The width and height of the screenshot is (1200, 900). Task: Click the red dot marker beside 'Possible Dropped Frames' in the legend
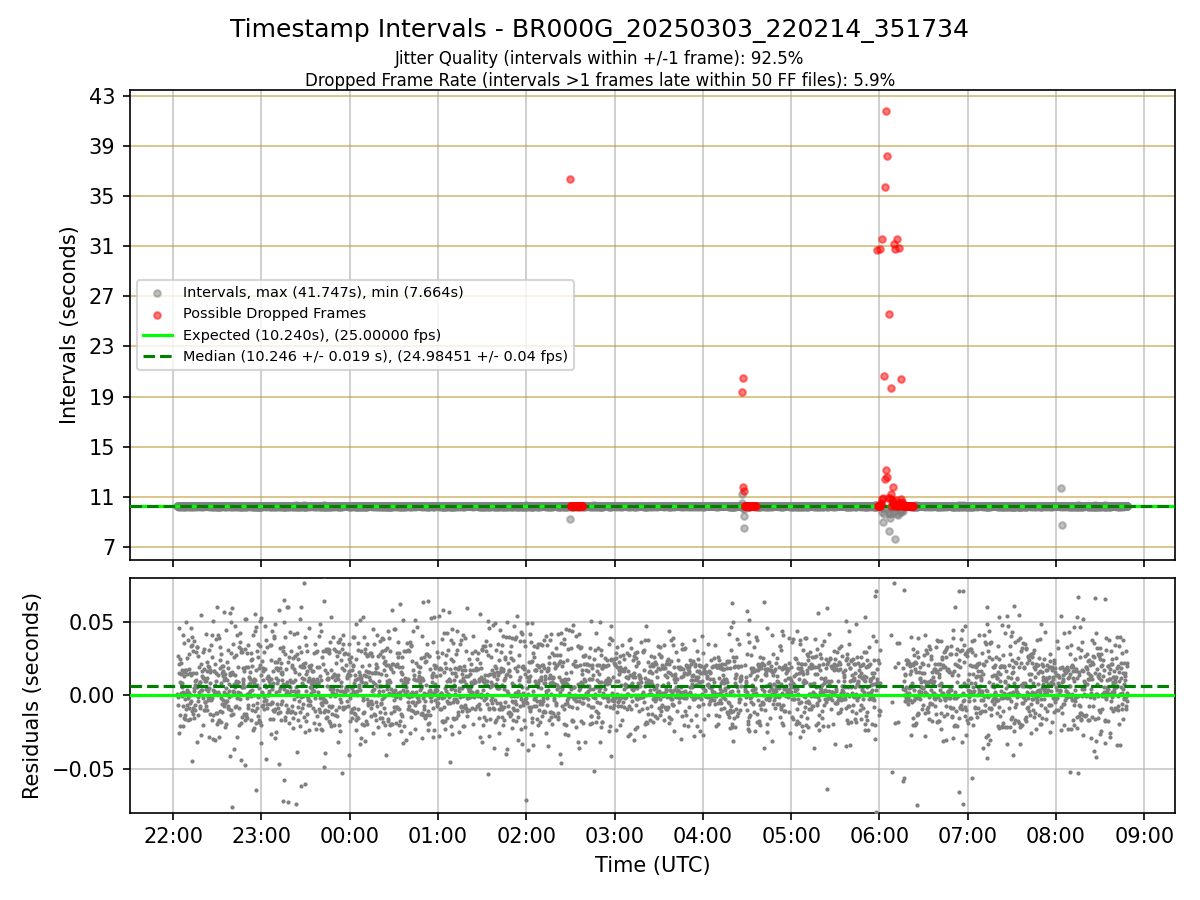(157, 314)
